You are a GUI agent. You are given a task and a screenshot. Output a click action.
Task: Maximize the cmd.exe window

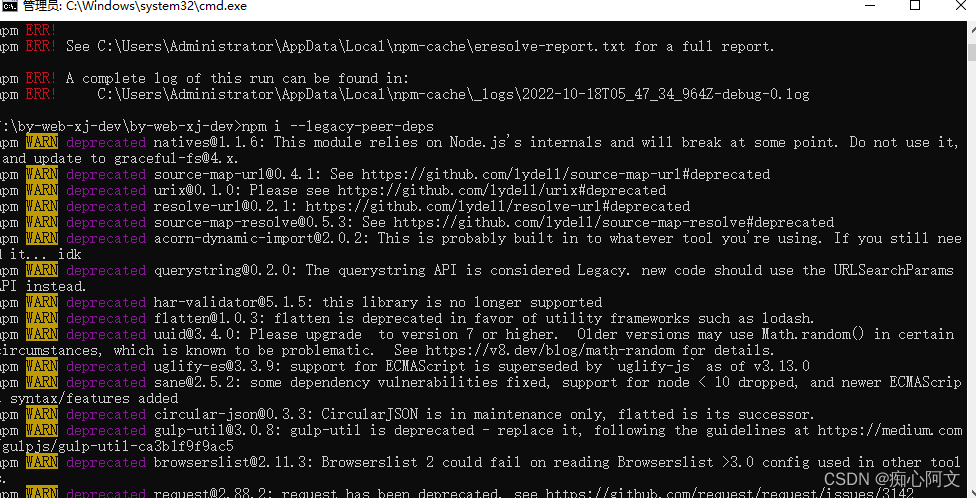tap(915, 6)
